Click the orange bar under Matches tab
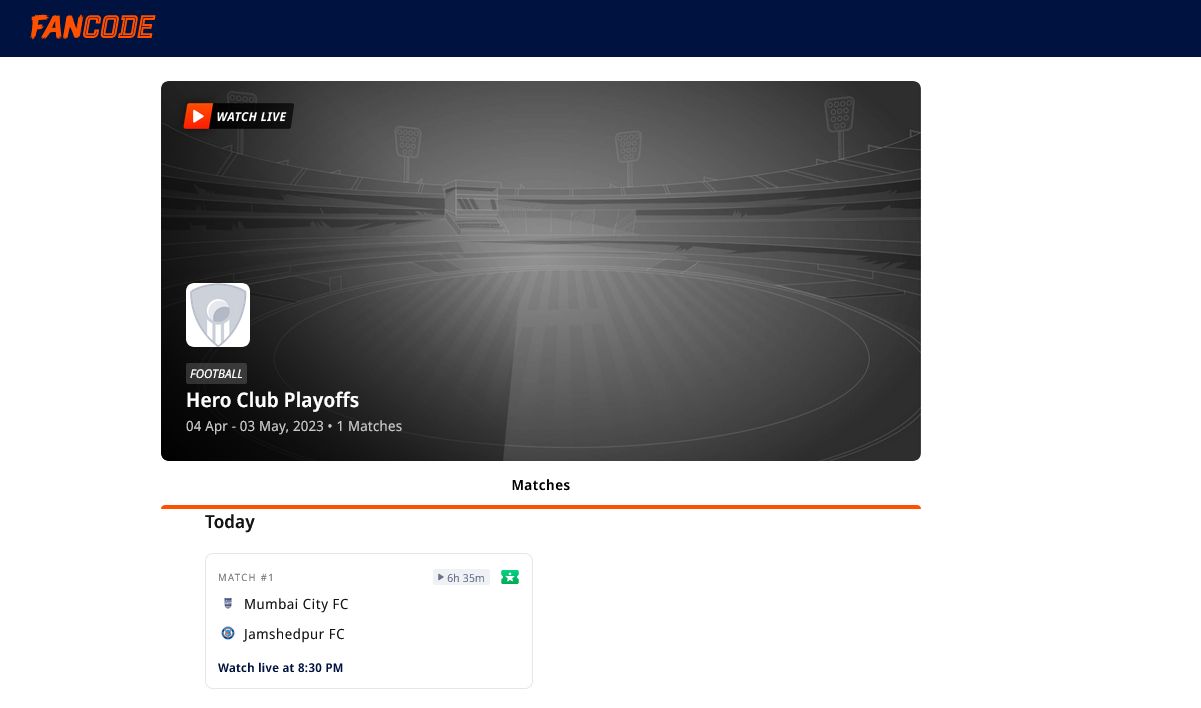Screen dimensions: 1201x708 click(x=540, y=507)
